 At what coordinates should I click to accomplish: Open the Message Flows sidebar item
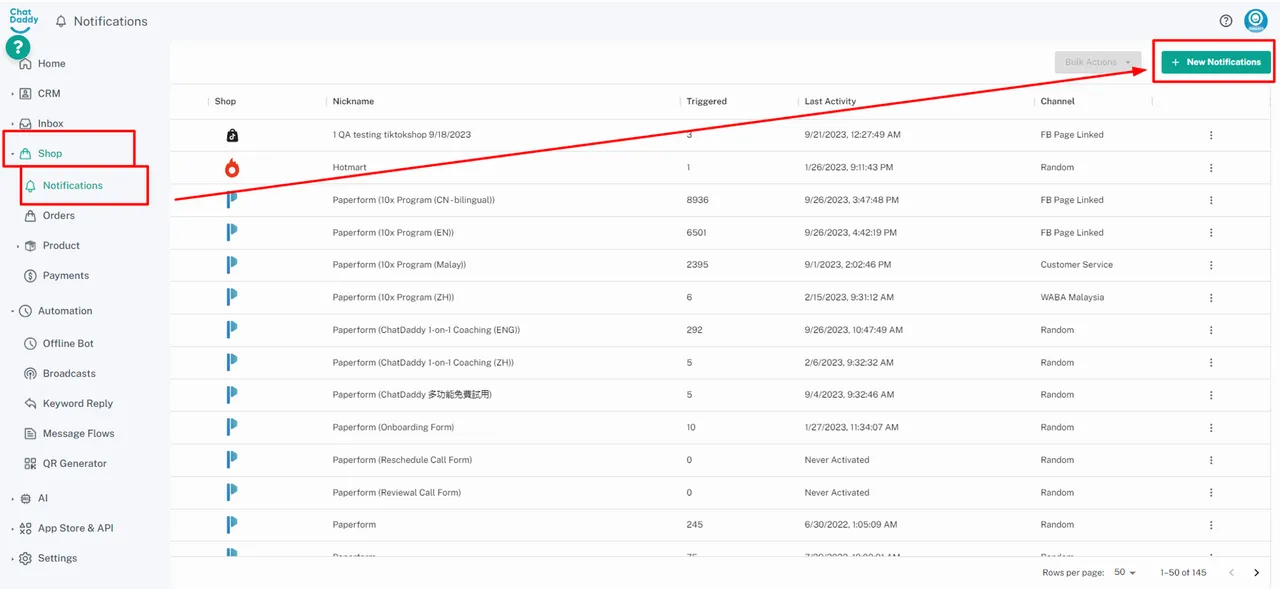click(78, 433)
